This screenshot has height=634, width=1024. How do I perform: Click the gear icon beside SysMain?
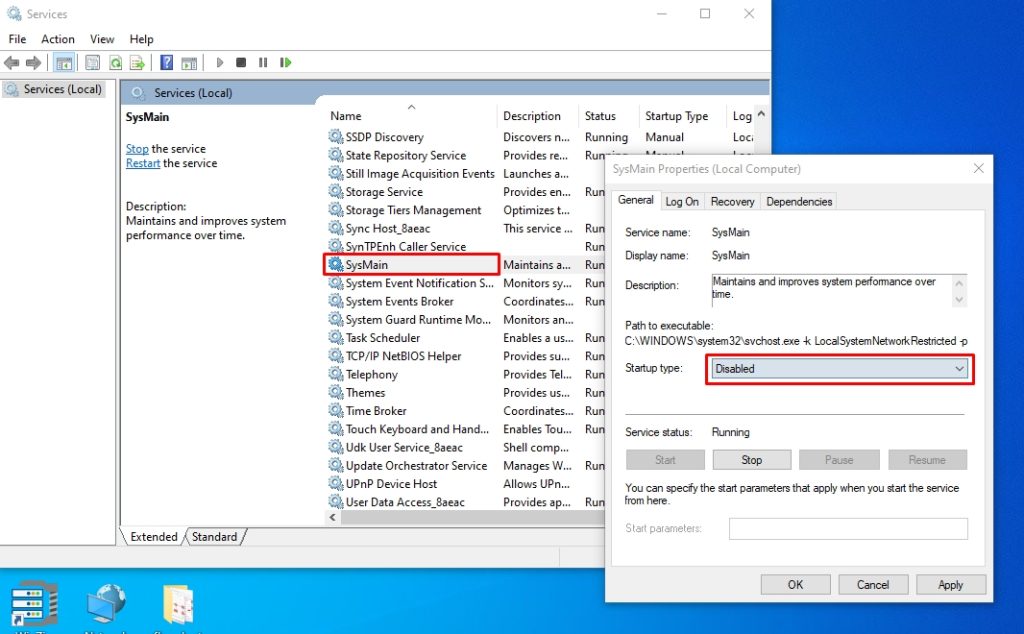[336, 264]
